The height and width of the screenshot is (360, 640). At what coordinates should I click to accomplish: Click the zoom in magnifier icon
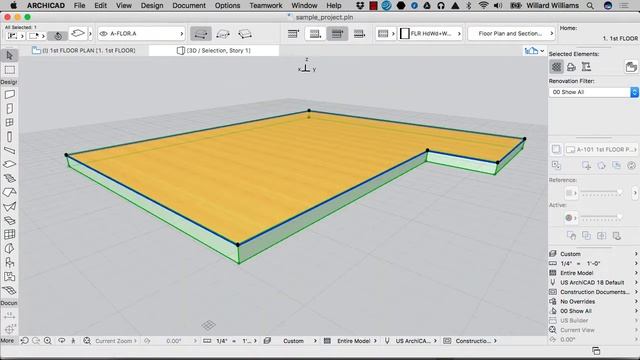coord(48,340)
